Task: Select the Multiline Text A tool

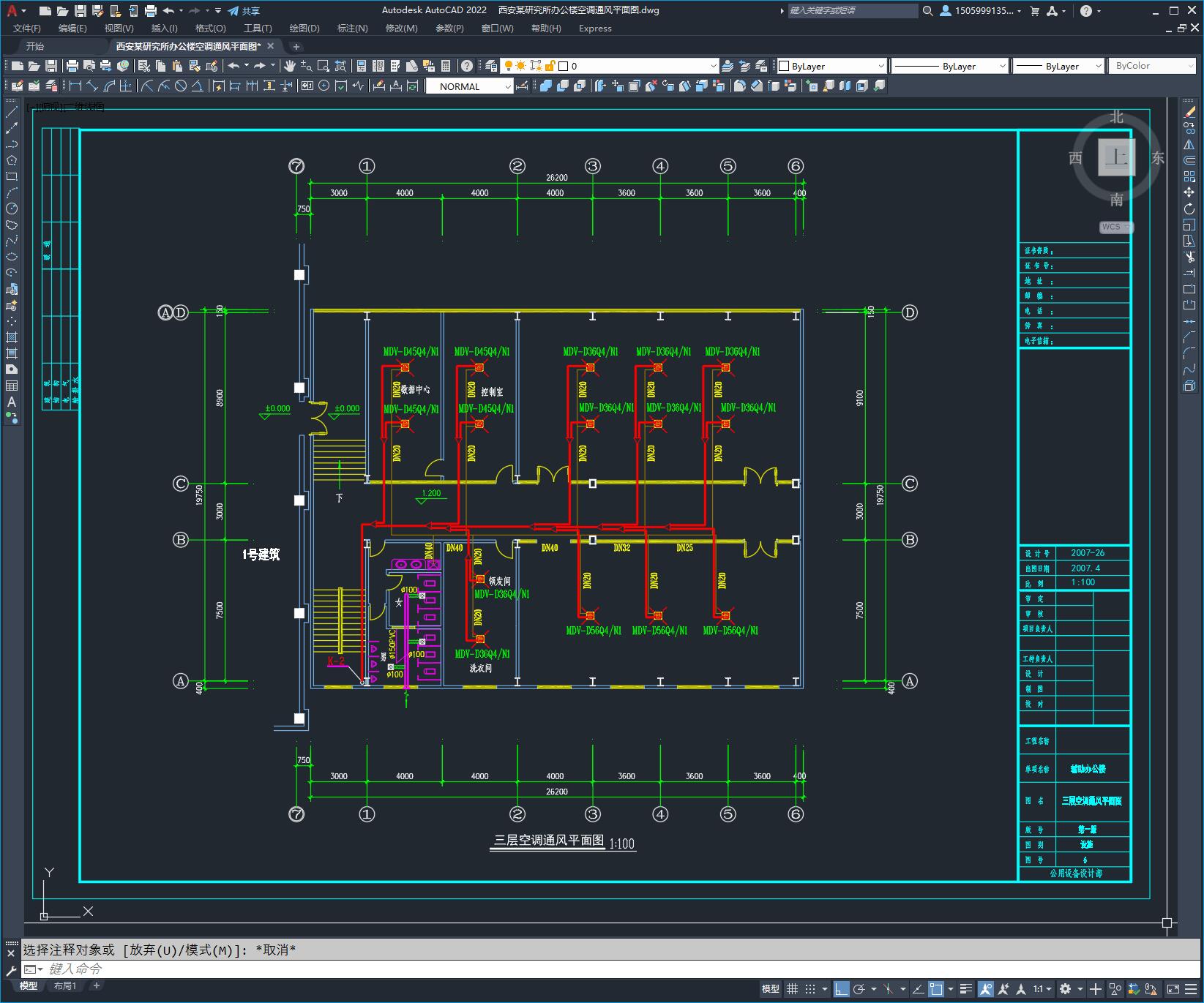Action: point(11,402)
